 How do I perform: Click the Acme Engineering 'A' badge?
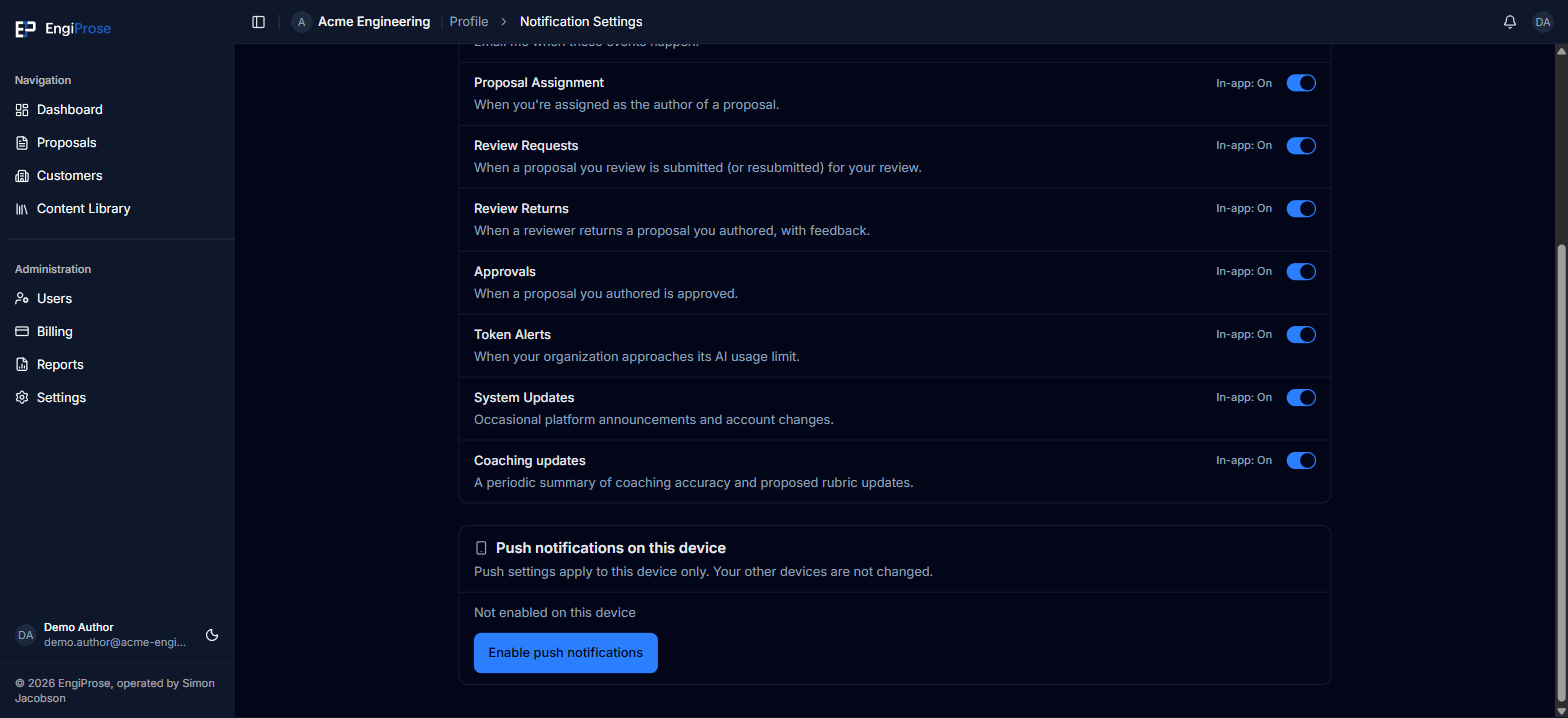click(x=302, y=22)
